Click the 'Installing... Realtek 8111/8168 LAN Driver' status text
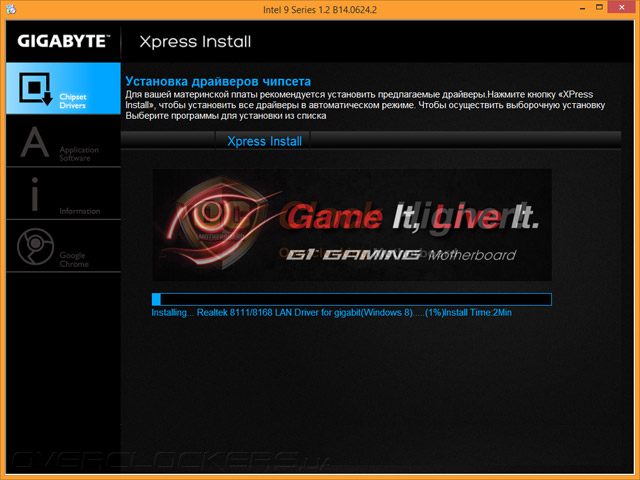Screen dimensions: 640x480 coord(331,313)
